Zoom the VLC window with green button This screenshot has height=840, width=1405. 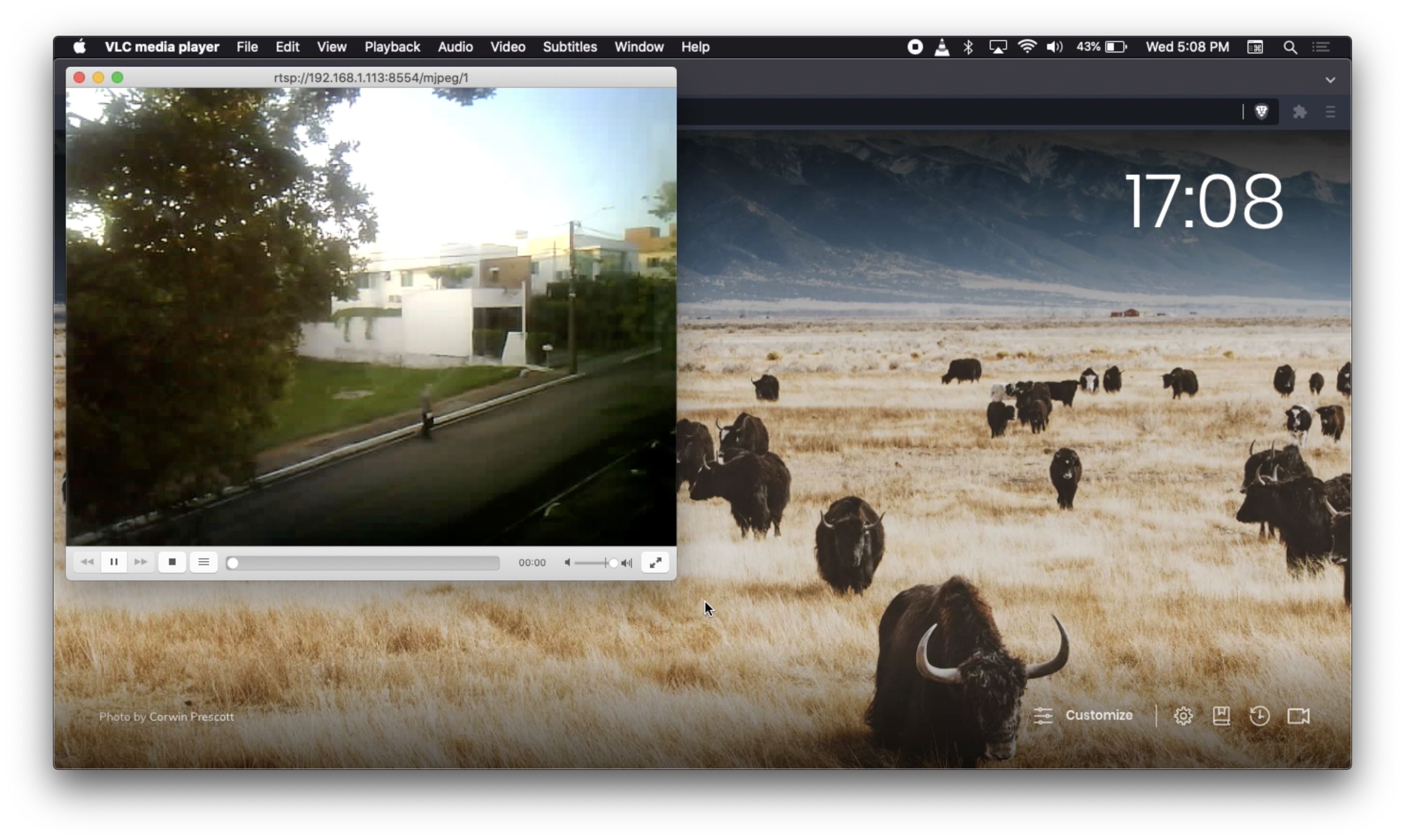tap(117, 77)
